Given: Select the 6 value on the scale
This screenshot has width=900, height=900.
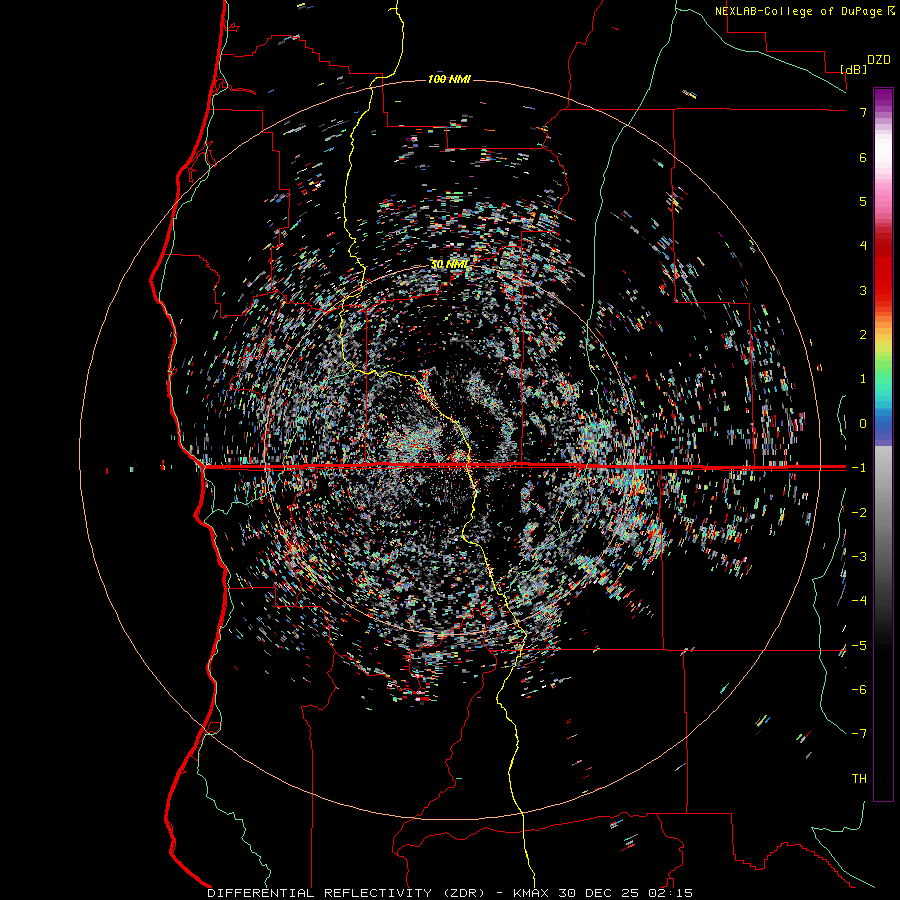Looking at the screenshot, I should [x=863, y=157].
